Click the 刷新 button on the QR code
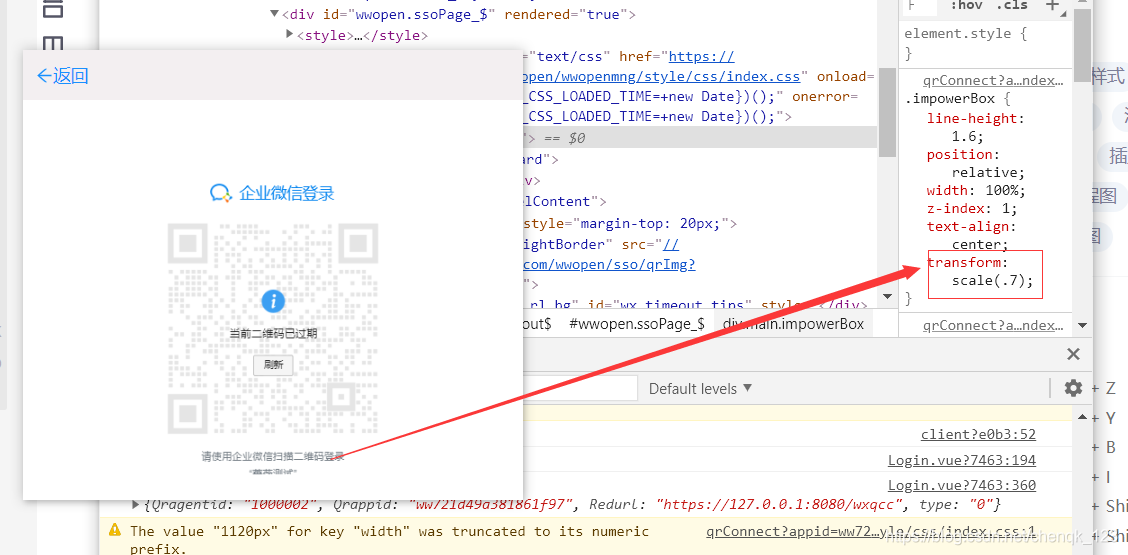This screenshot has width=1128, height=555. (273, 365)
